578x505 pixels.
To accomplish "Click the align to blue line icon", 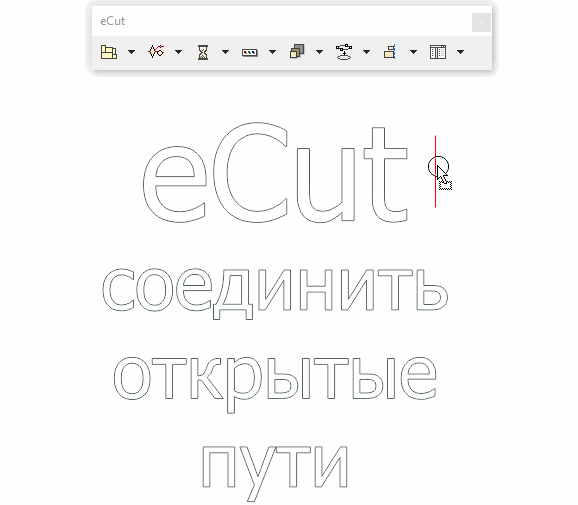I will (x=390, y=52).
